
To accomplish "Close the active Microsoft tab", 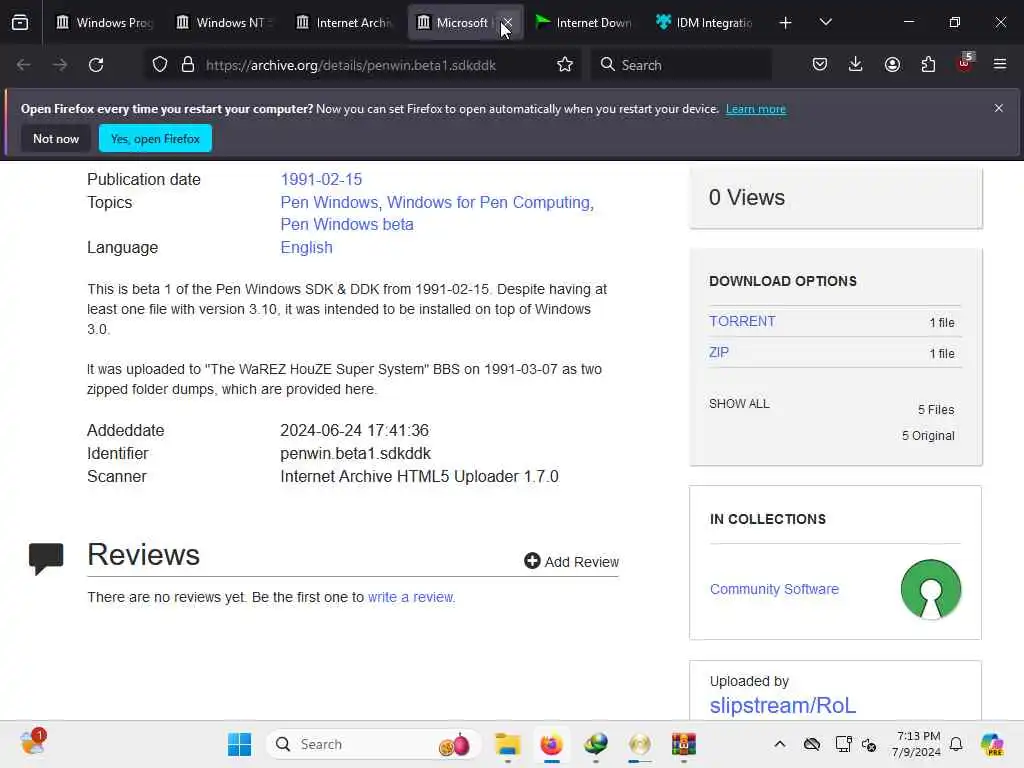I will (x=507, y=23).
